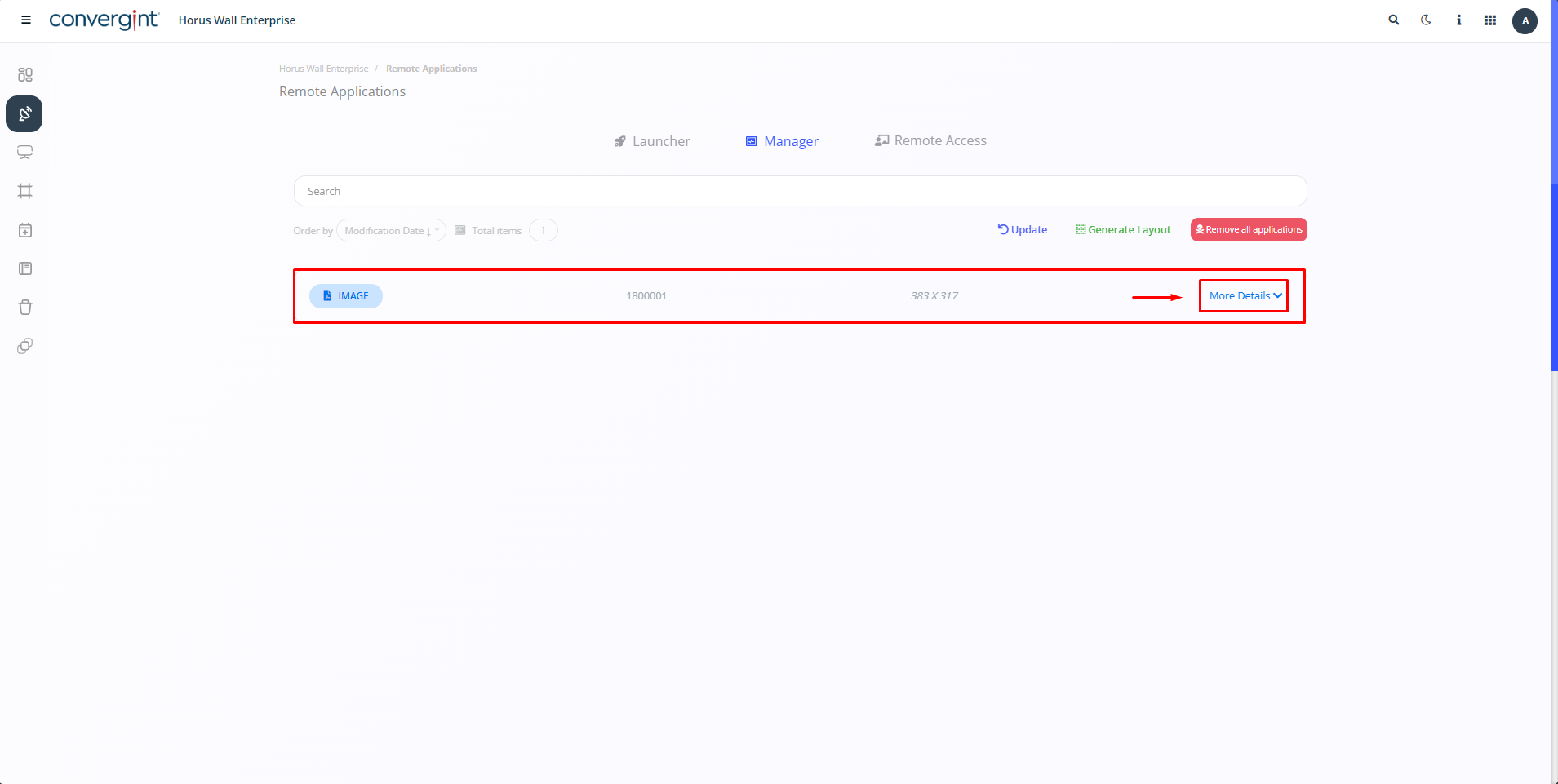Click the notebook icon in the sidebar
This screenshot has width=1558, height=784.
tap(25, 268)
